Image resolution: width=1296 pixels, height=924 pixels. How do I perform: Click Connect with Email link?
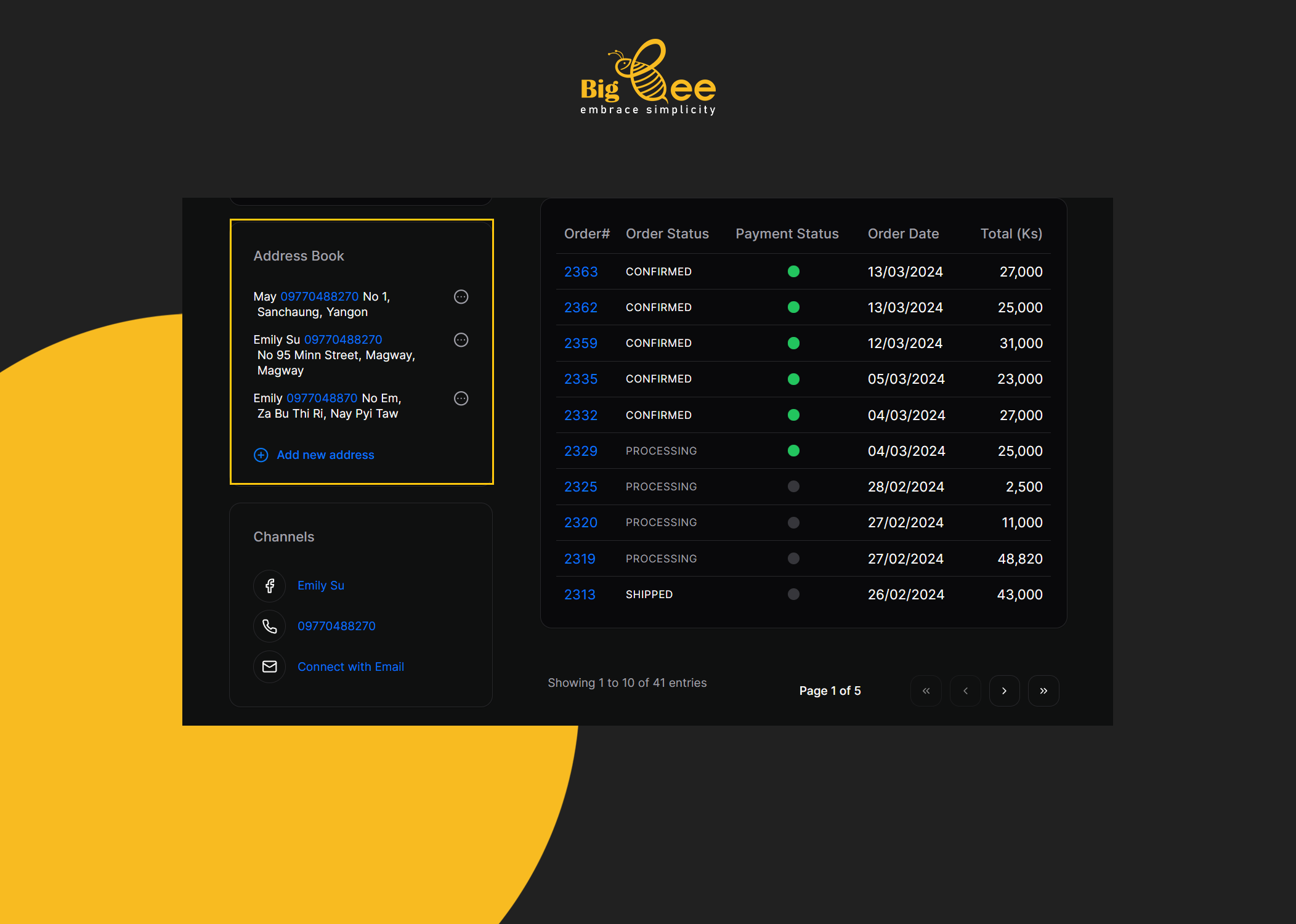(x=350, y=667)
